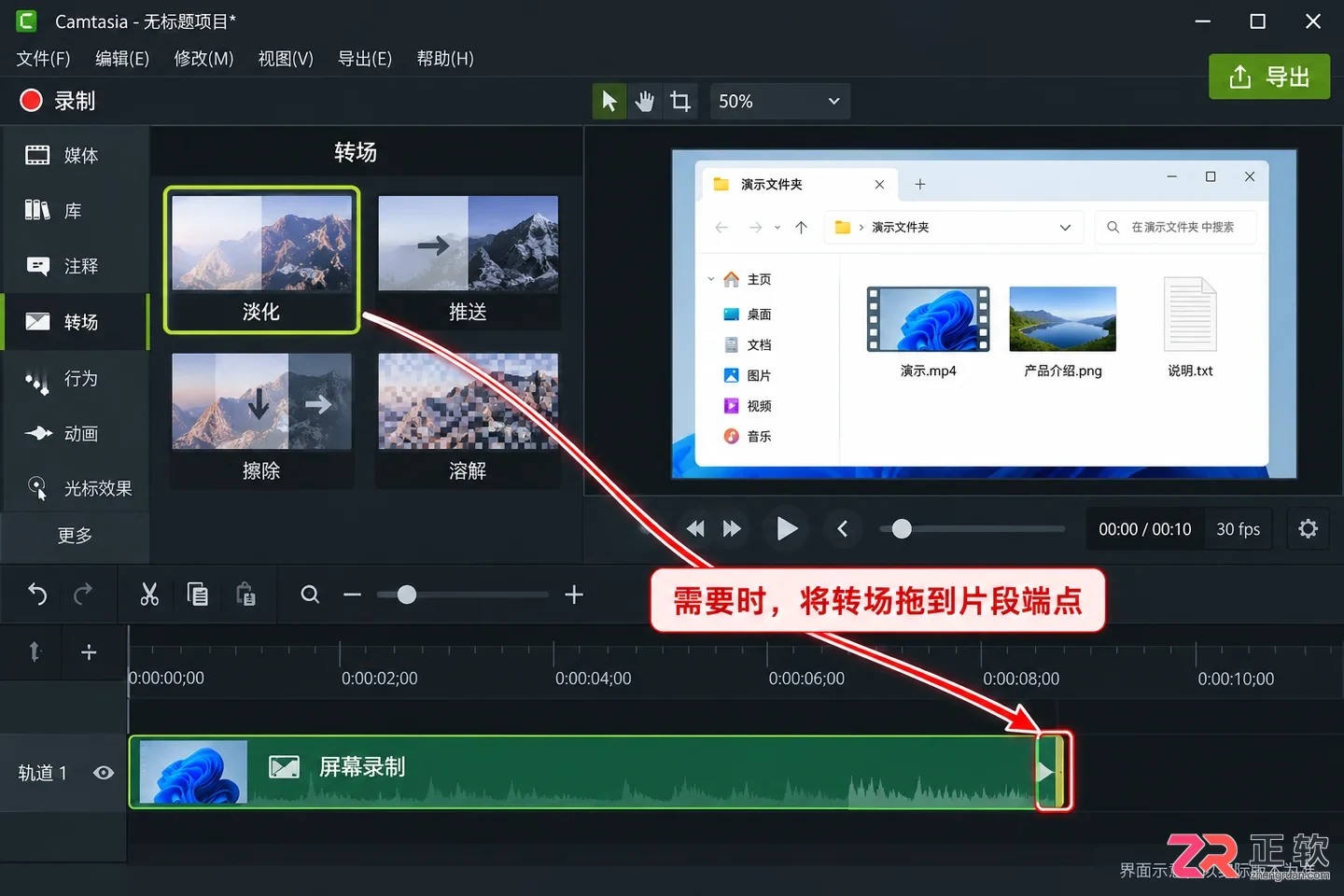Cut selection with scissors icon
The image size is (1344, 896).
coord(149,595)
